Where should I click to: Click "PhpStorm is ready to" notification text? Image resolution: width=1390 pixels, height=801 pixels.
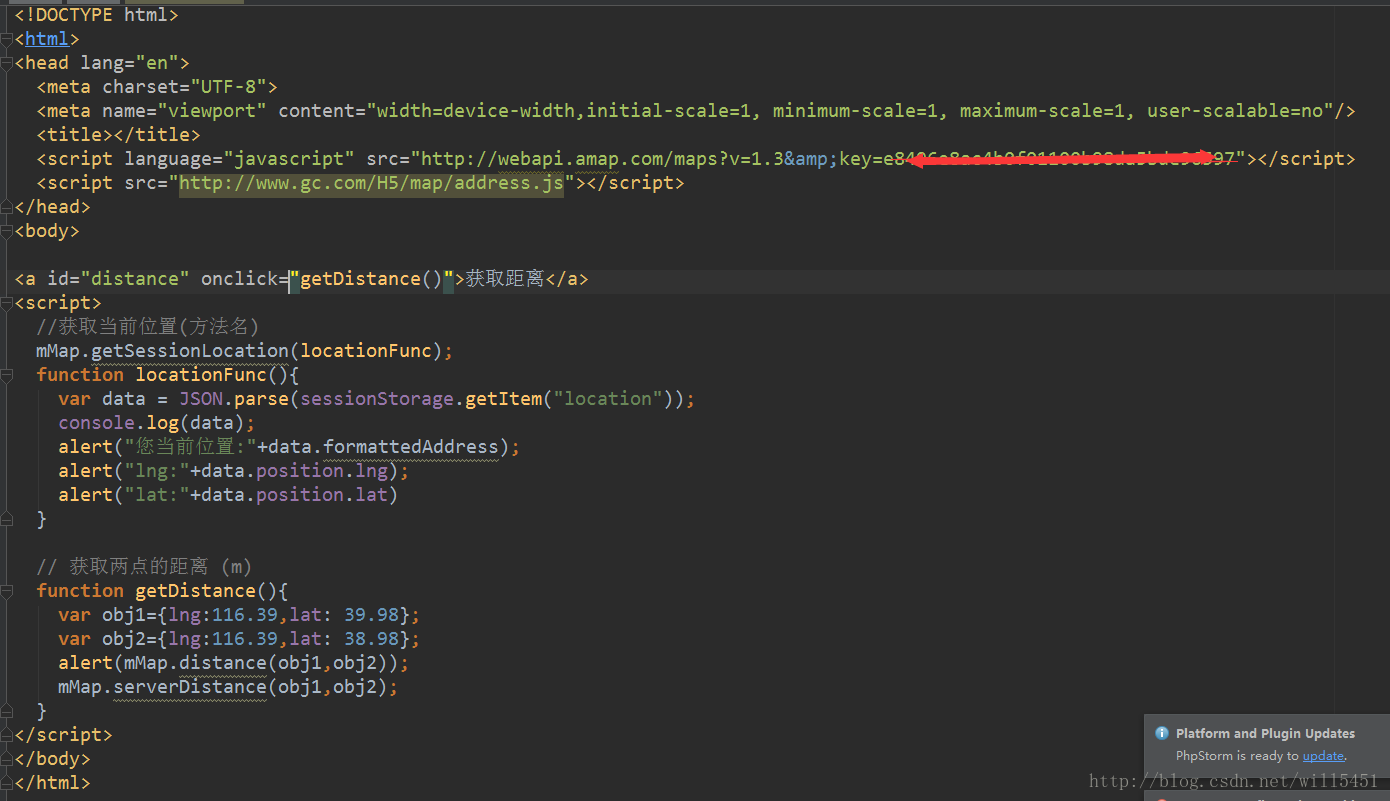(1237, 756)
